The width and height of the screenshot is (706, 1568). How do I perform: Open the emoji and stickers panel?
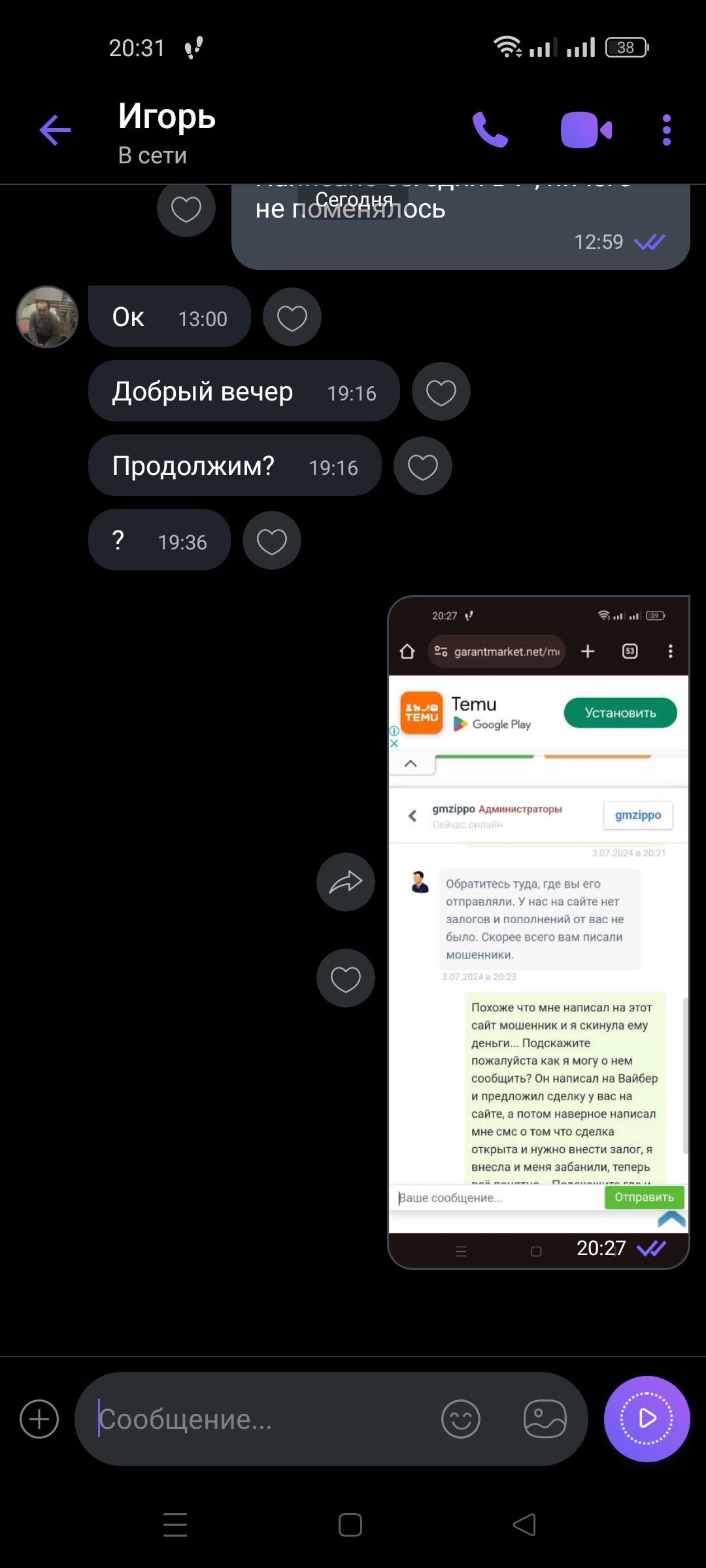pyautogui.click(x=461, y=1419)
